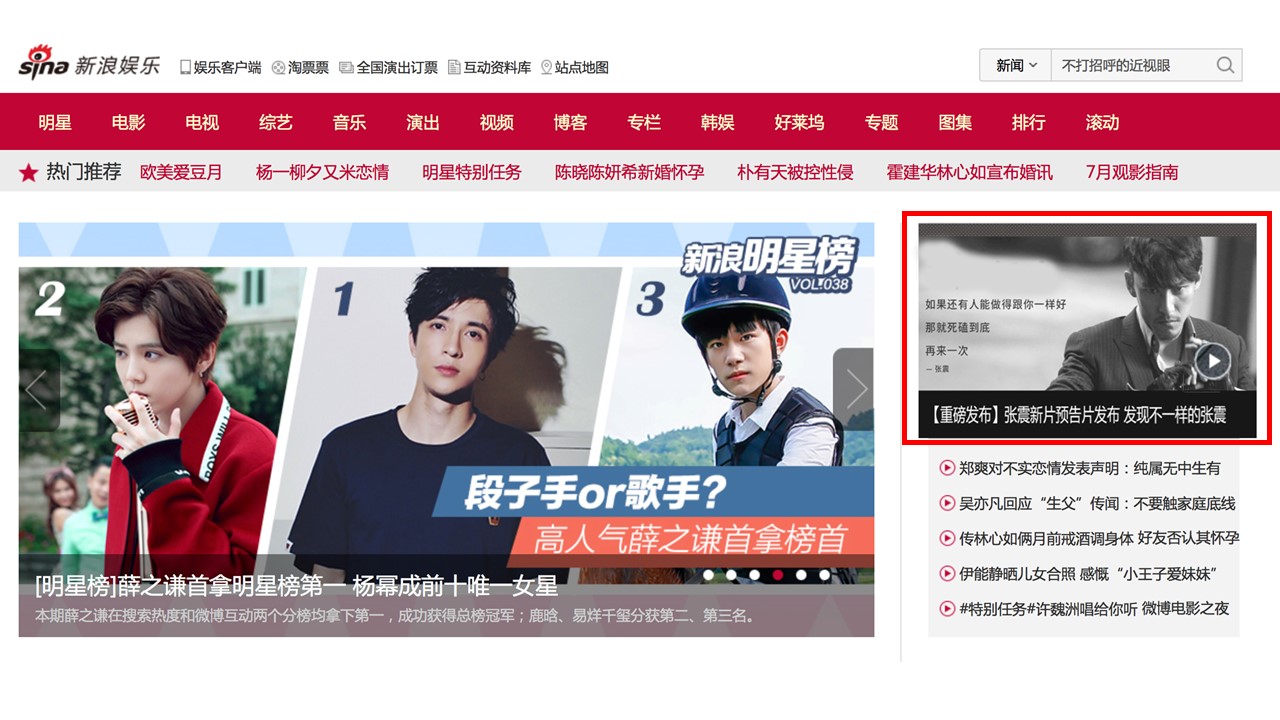The height and width of the screenshot is (720, 1280).
Task: Select the red active carousel dot
Action: [x=778, y=575]
